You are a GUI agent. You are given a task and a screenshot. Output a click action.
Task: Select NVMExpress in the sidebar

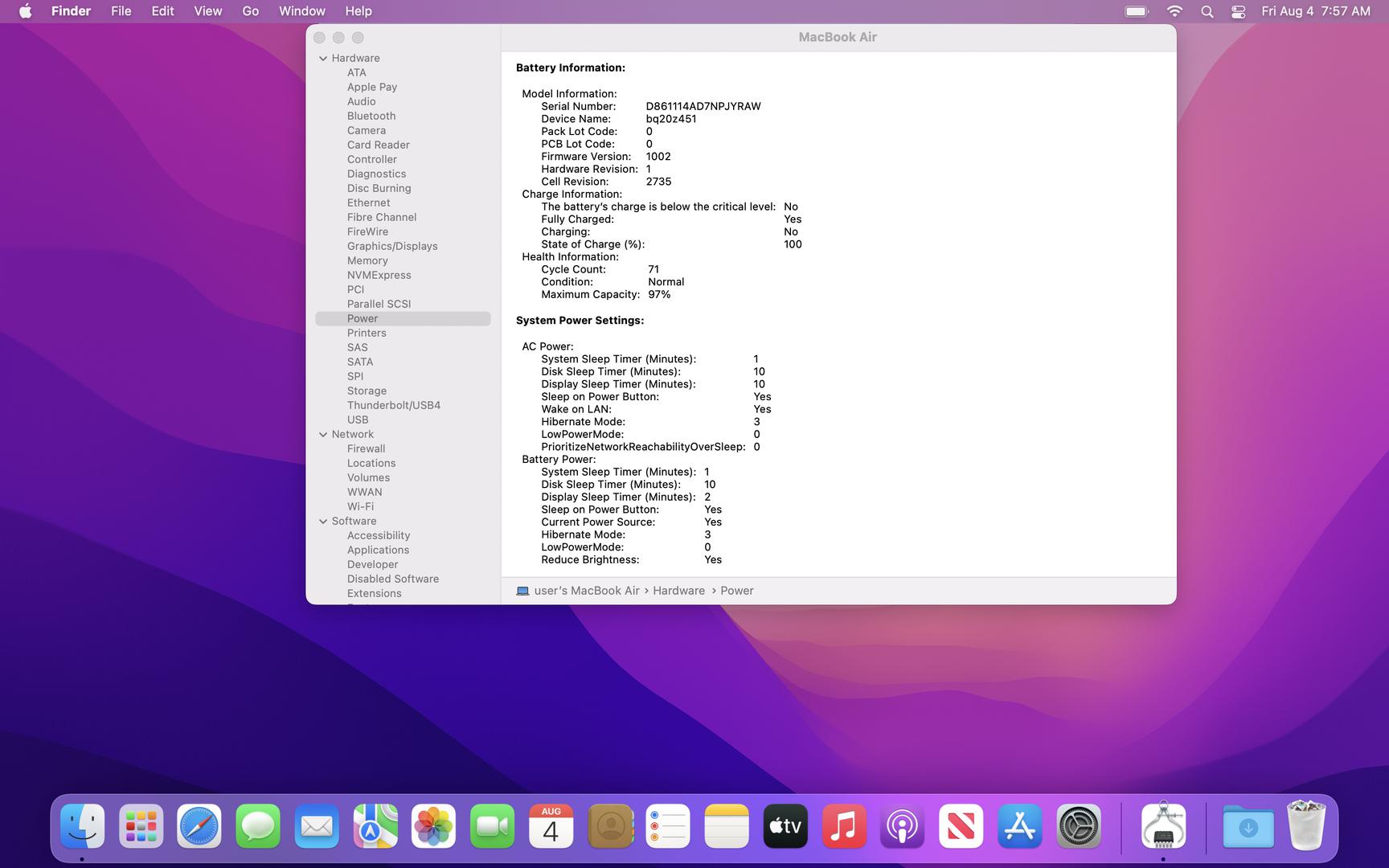pos(379,275)
